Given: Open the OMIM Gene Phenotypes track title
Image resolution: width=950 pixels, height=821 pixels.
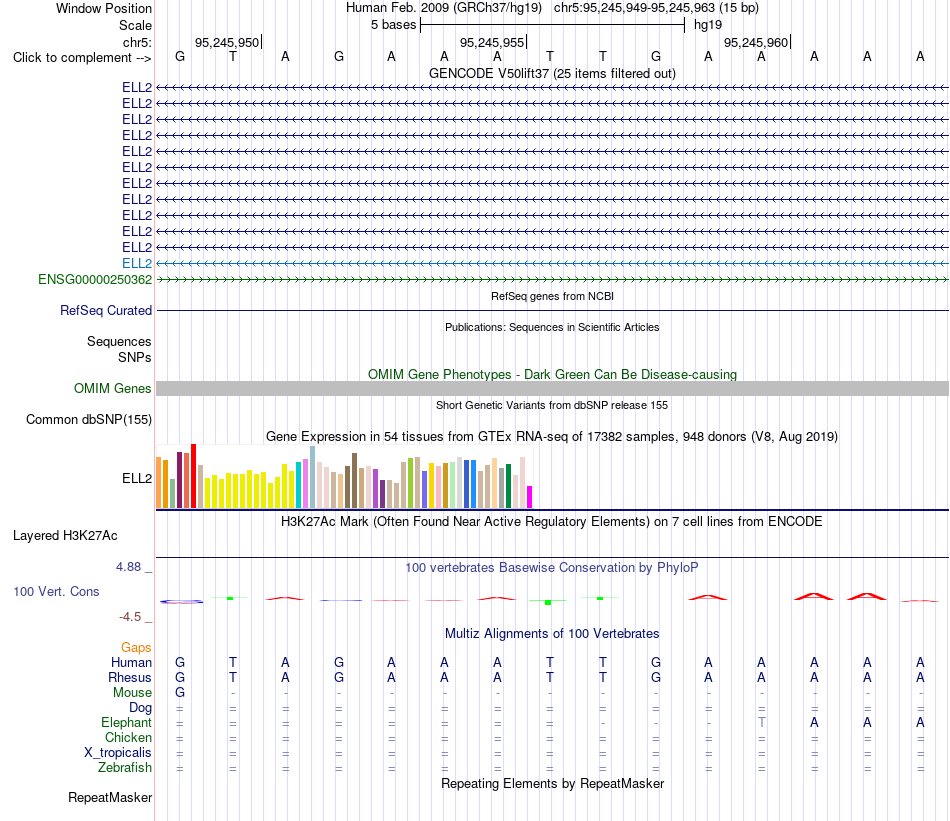Looking at the screenshot, I should 552,374.
